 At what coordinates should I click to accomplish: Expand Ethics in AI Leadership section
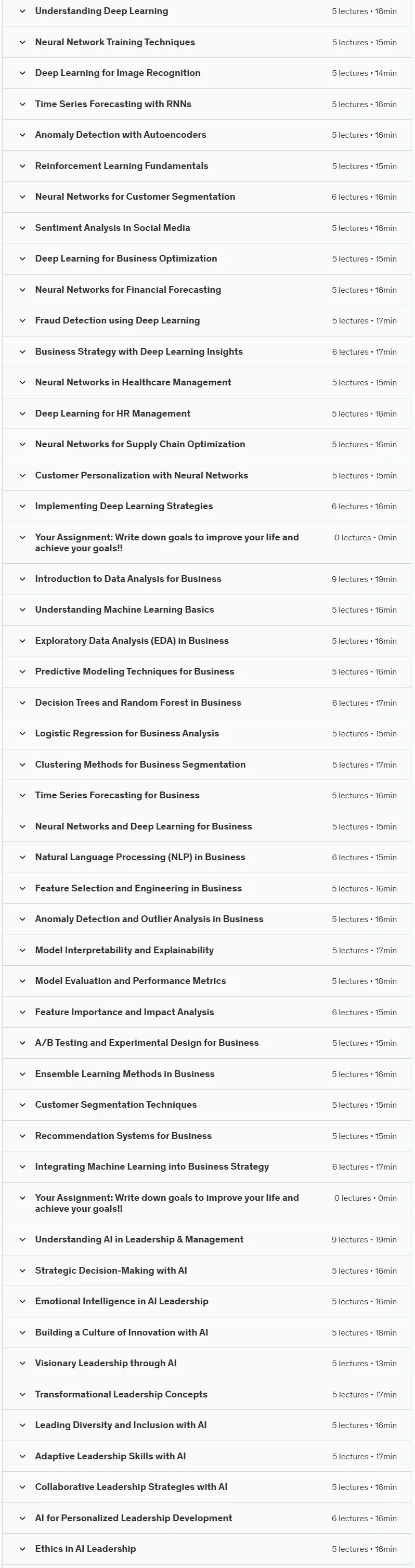coord(207,1549)
